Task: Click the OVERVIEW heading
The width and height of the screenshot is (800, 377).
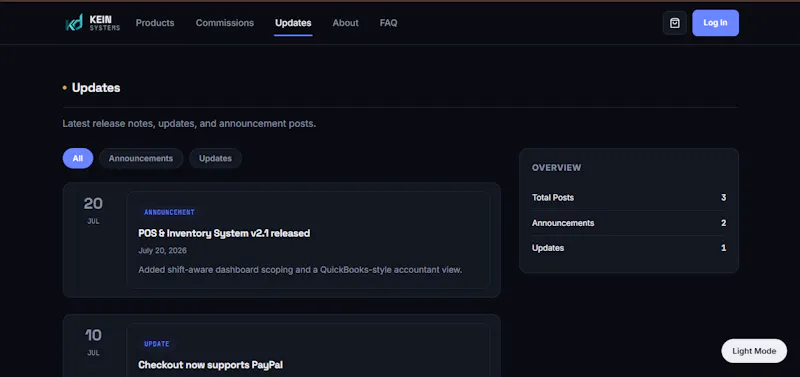Action: (x=556, y=168)
